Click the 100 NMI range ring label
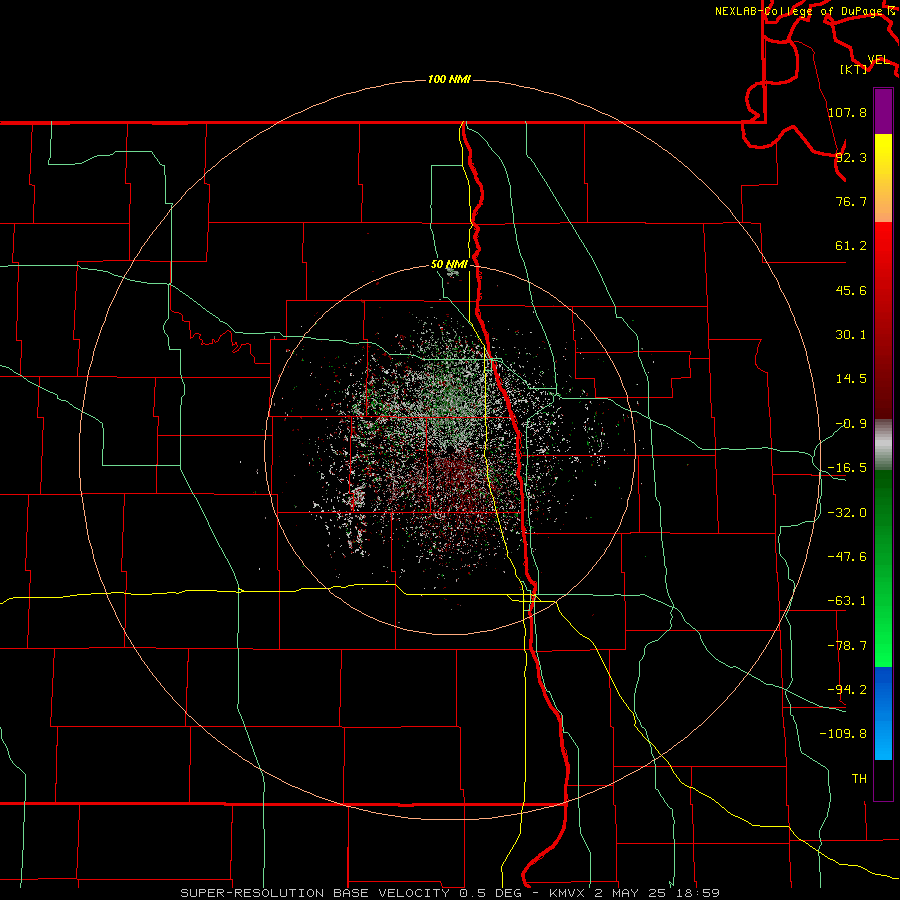The height and width of the screenshot is (900, 900). coord(449,79)
